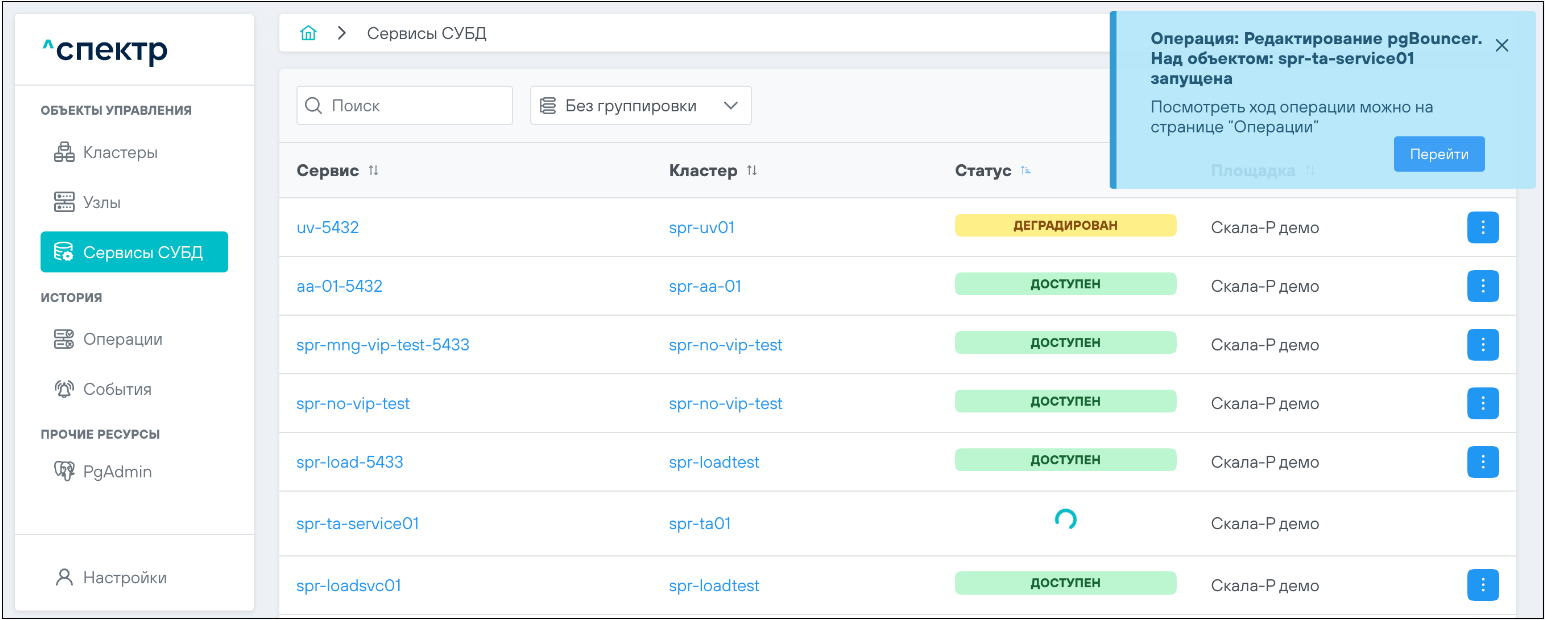Go to Узлы in sidebar

point(101,203)
